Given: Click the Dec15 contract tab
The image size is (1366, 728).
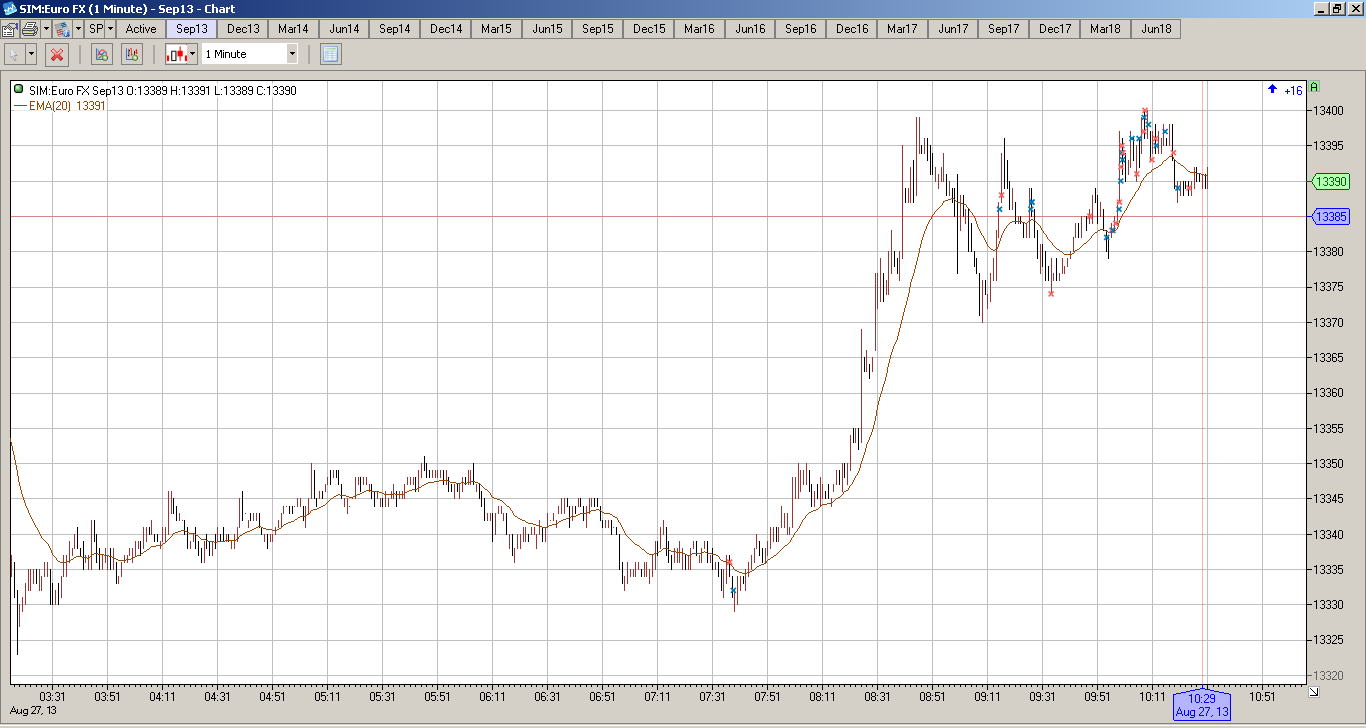Looking at the screenshot, I should tap(649, 29).
